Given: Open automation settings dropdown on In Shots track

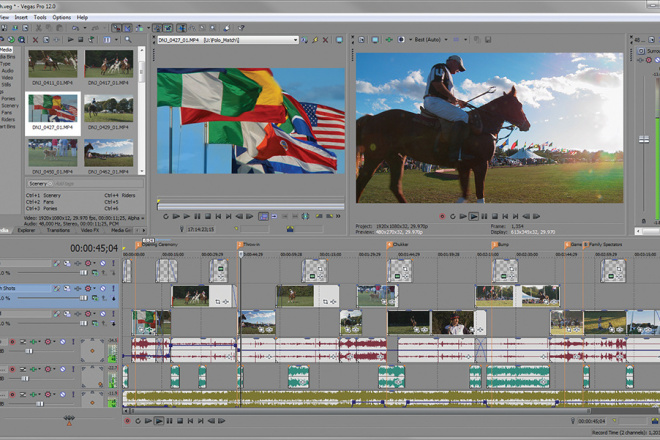Looking at the screenshot, I should click(94, 288).
